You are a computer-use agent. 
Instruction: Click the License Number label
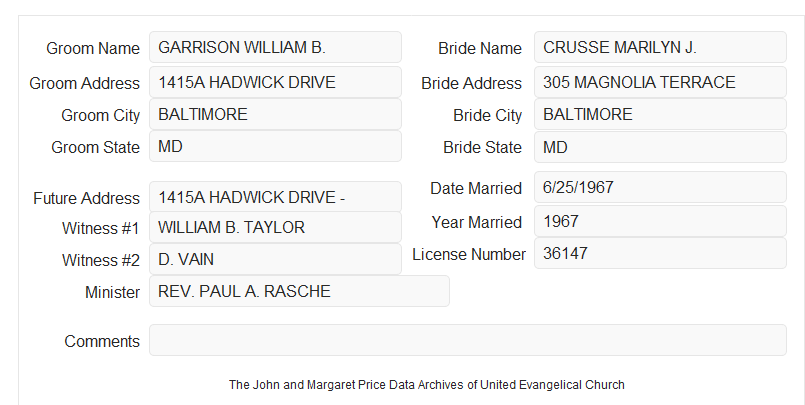coord(469,255)
